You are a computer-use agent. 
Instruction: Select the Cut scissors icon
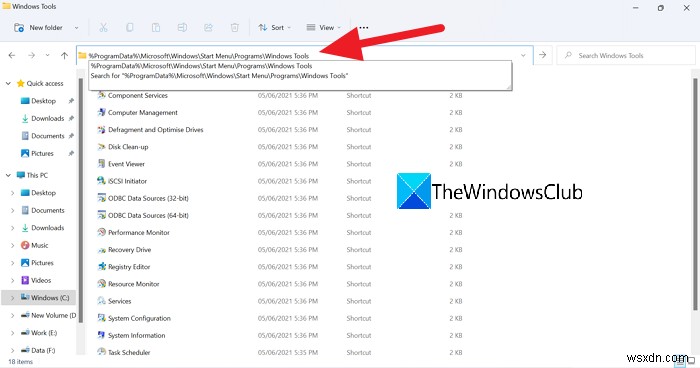pos(103,28)
